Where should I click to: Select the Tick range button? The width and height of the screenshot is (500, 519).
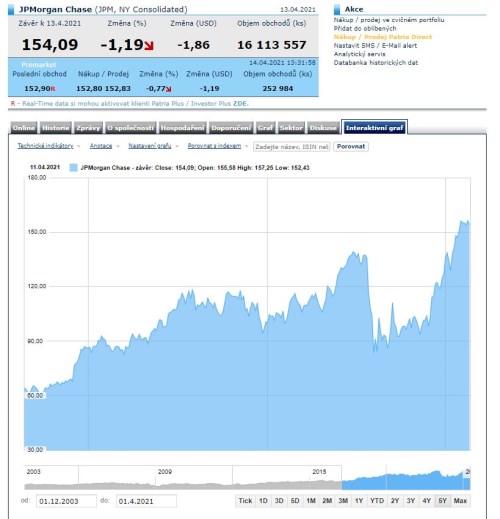point(245,501)
